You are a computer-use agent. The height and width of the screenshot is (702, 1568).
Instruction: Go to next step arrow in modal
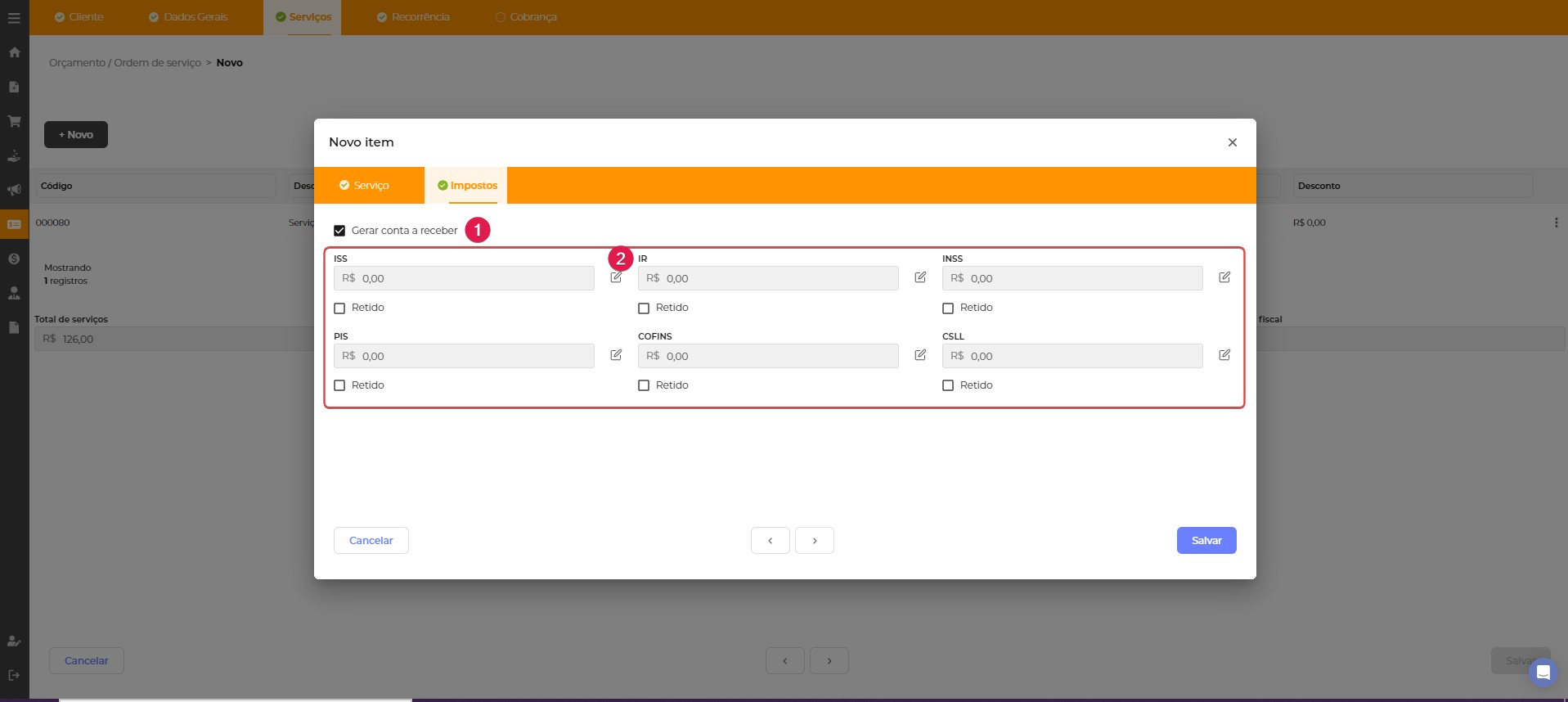click(x=815, y=541)
